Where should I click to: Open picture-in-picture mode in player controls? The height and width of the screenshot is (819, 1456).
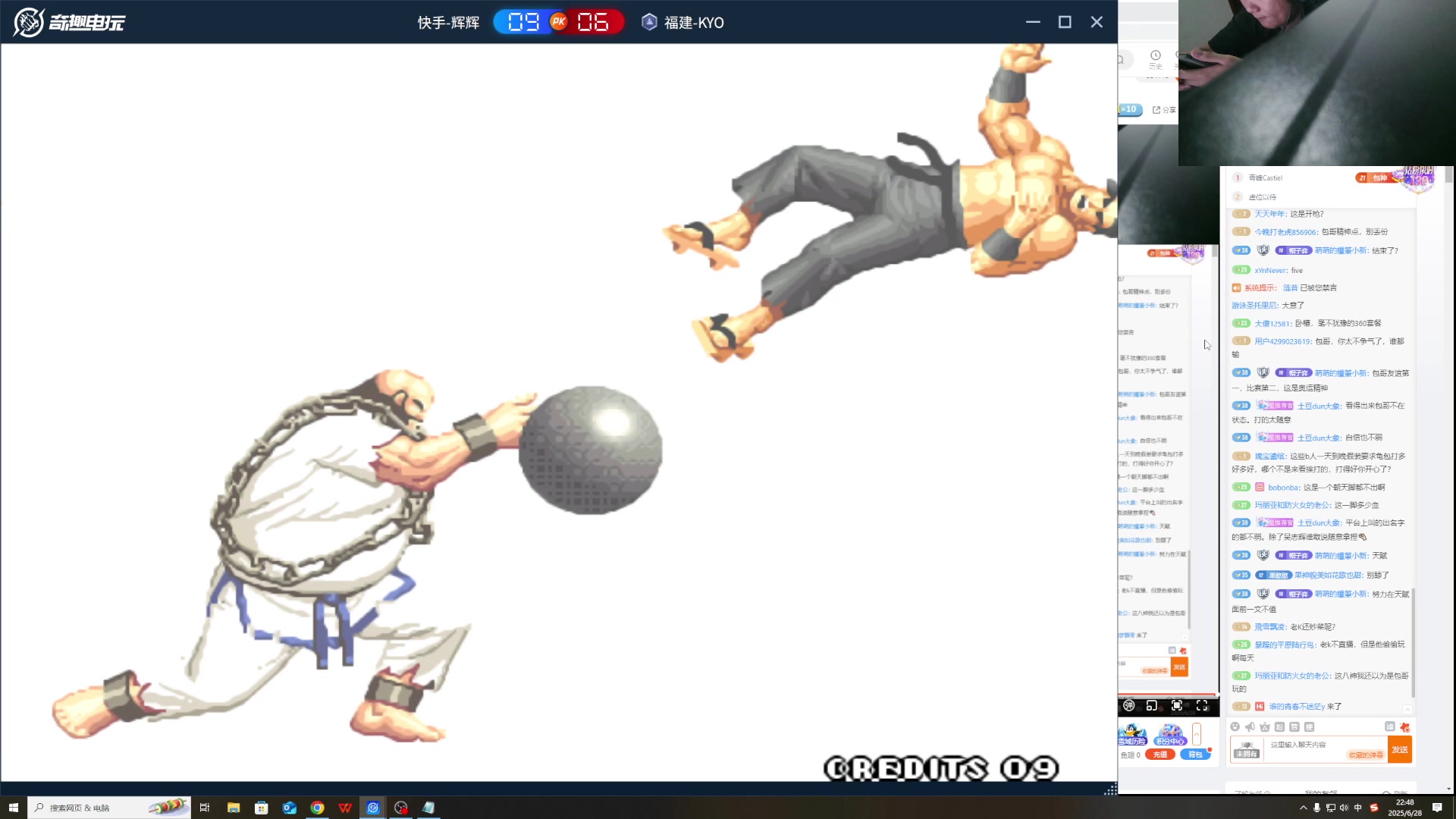pyautogui.click(x=1152, y=705)
